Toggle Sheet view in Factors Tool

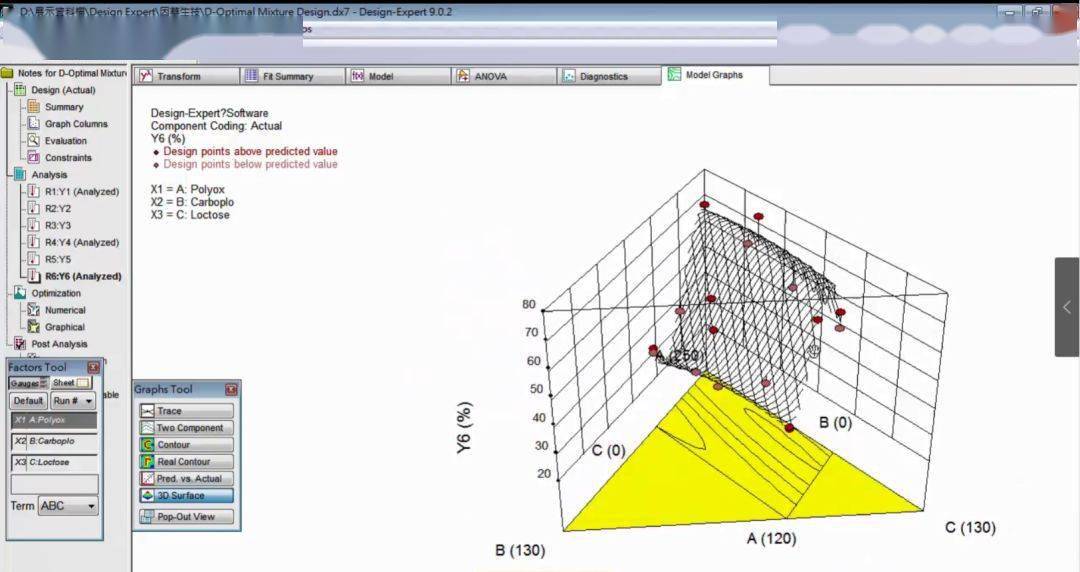coord(71,383)
